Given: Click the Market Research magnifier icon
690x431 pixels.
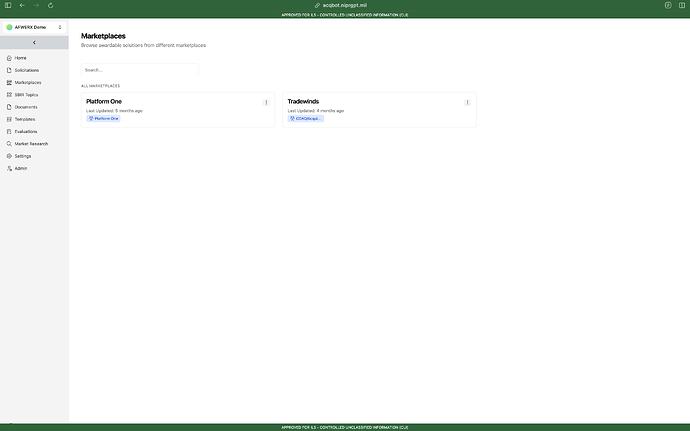Looking at the screenshot, I should click(9, 144).
